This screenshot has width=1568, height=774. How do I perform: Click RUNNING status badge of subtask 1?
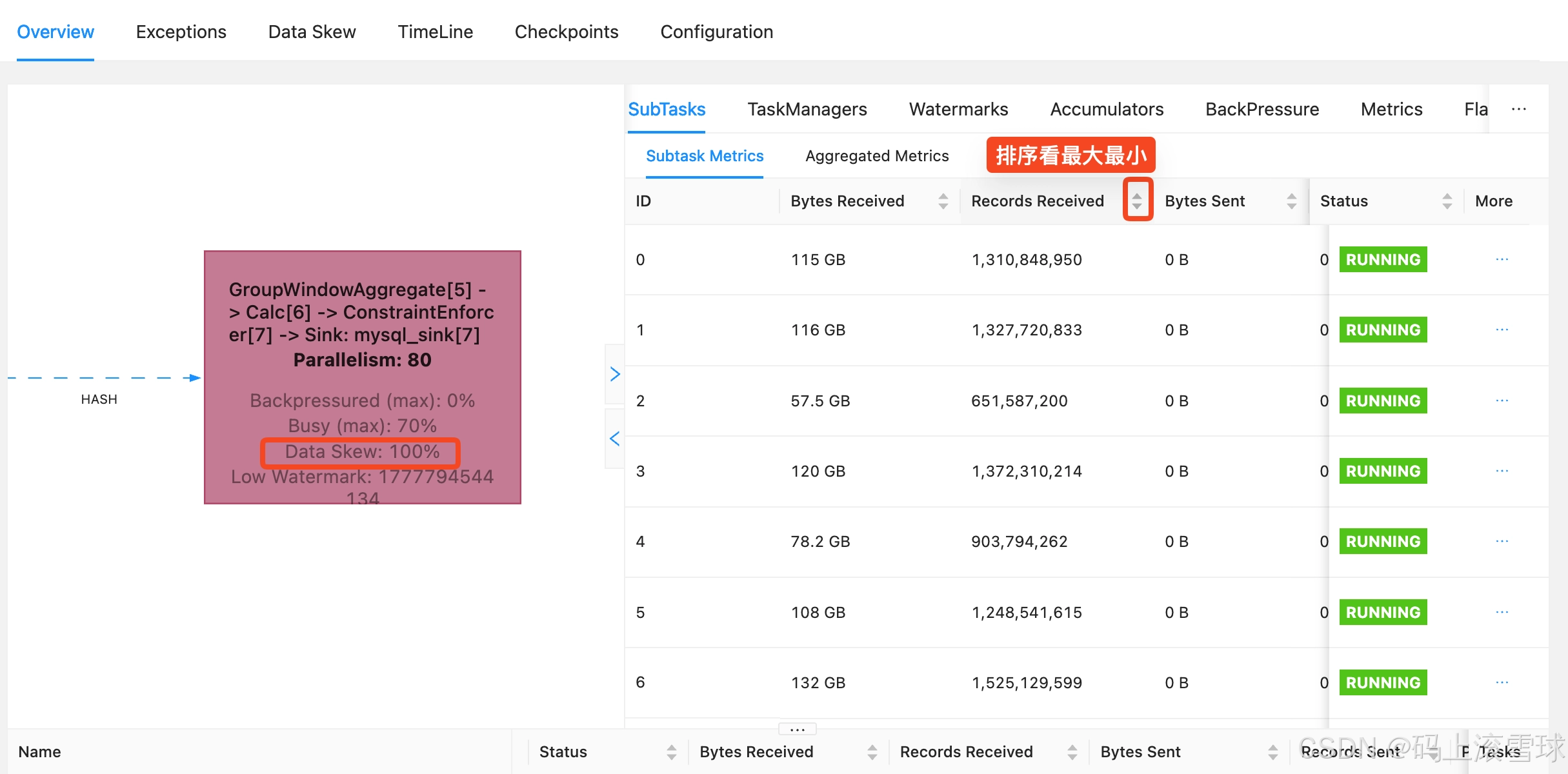coord(1383,330)
